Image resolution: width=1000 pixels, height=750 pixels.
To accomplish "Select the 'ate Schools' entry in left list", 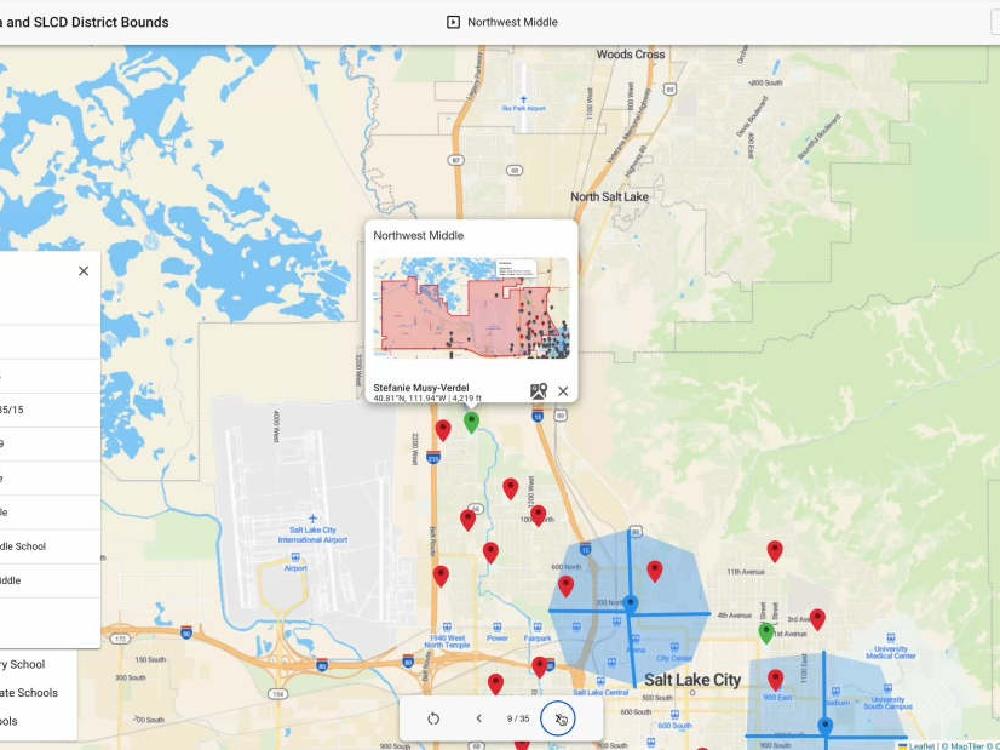I will click(x=29, y=693).
